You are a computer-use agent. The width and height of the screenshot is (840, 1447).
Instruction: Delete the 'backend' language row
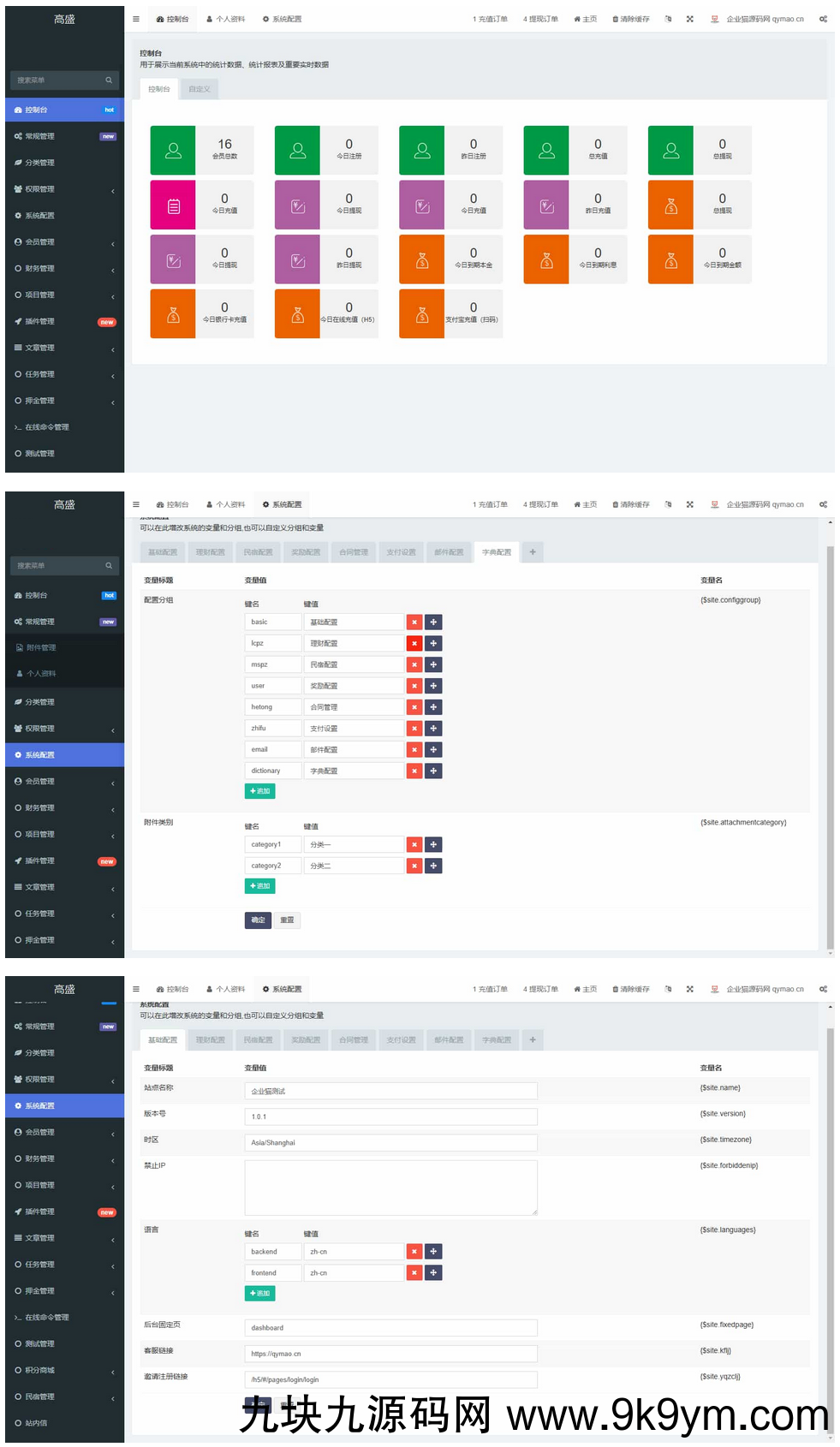point(414,1252)
